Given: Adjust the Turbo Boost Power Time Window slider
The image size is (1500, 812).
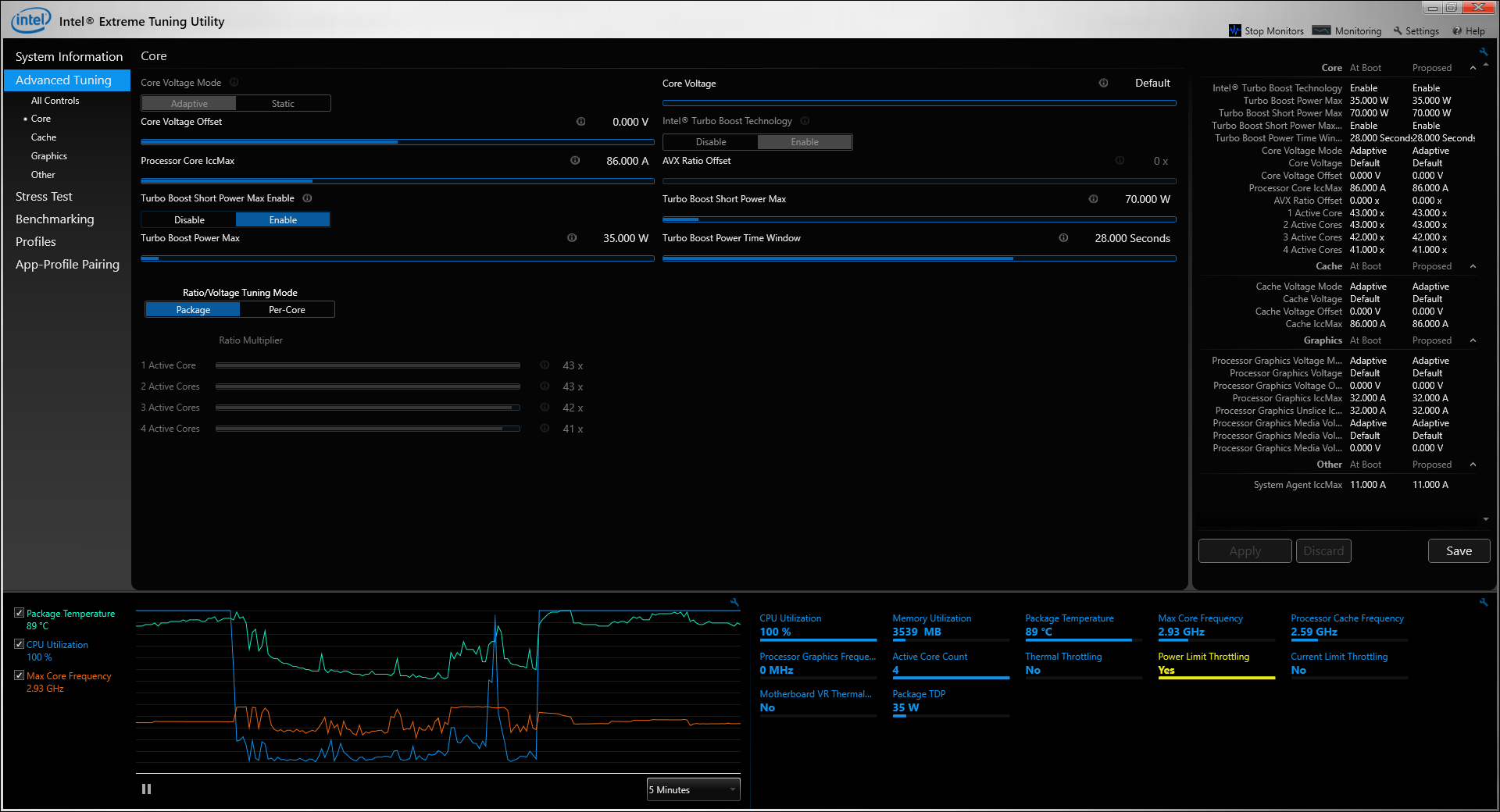Looking at the screenshot, I should (919, 258).
